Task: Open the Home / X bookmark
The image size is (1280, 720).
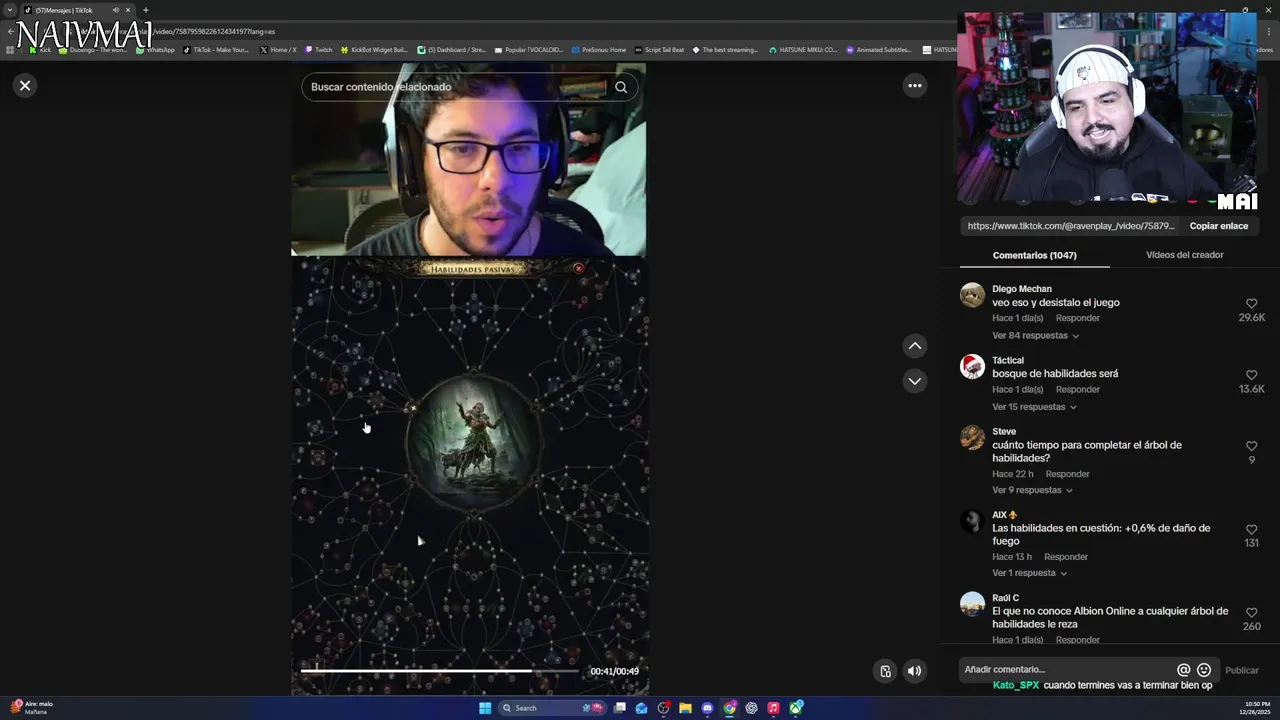Action: click(278, 50)
